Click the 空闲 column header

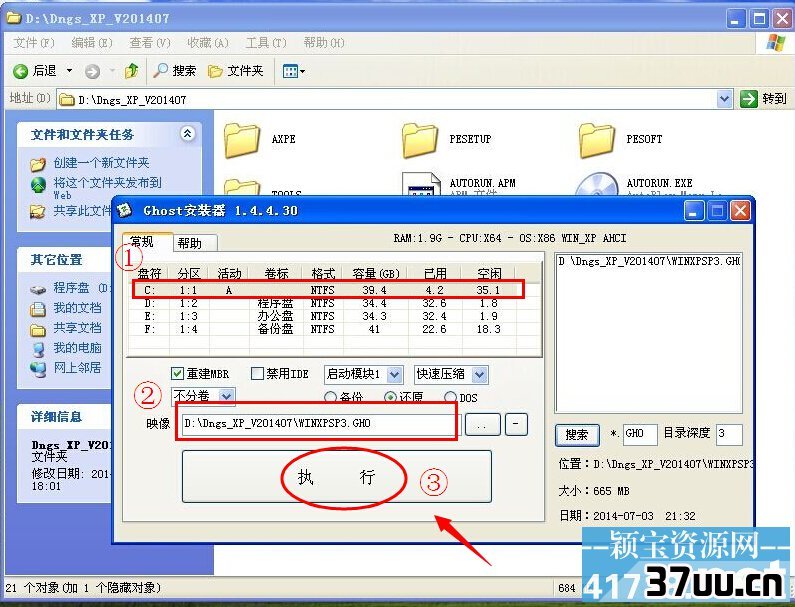489,274
